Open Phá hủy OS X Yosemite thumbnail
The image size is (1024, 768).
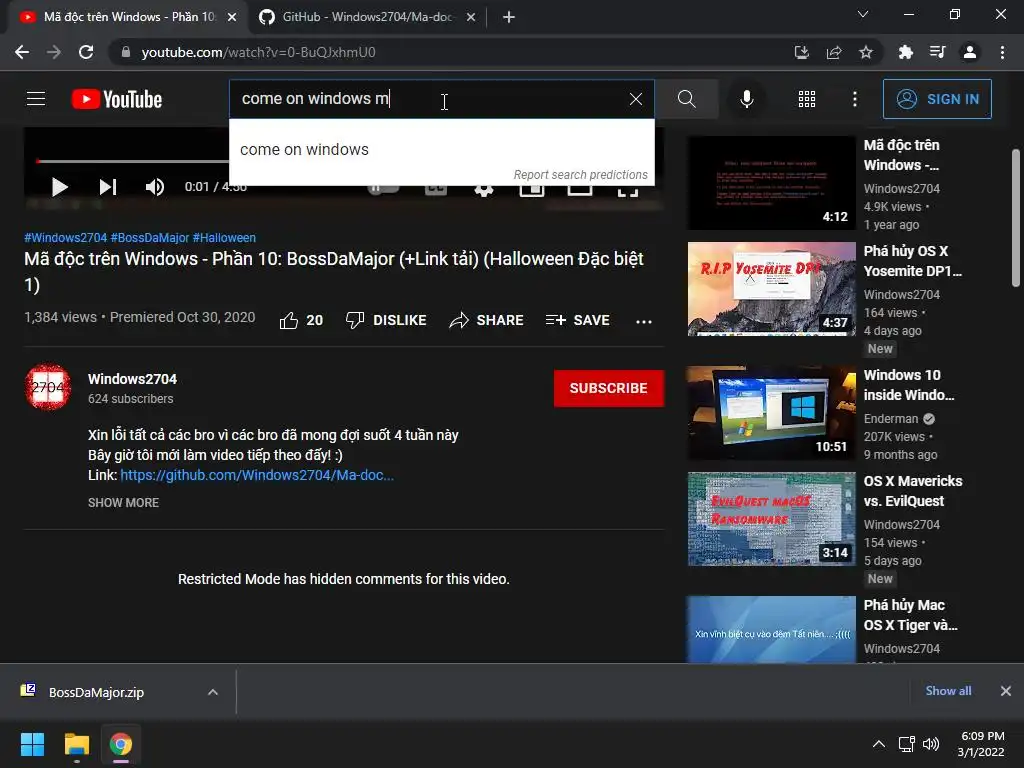point(771,289)
